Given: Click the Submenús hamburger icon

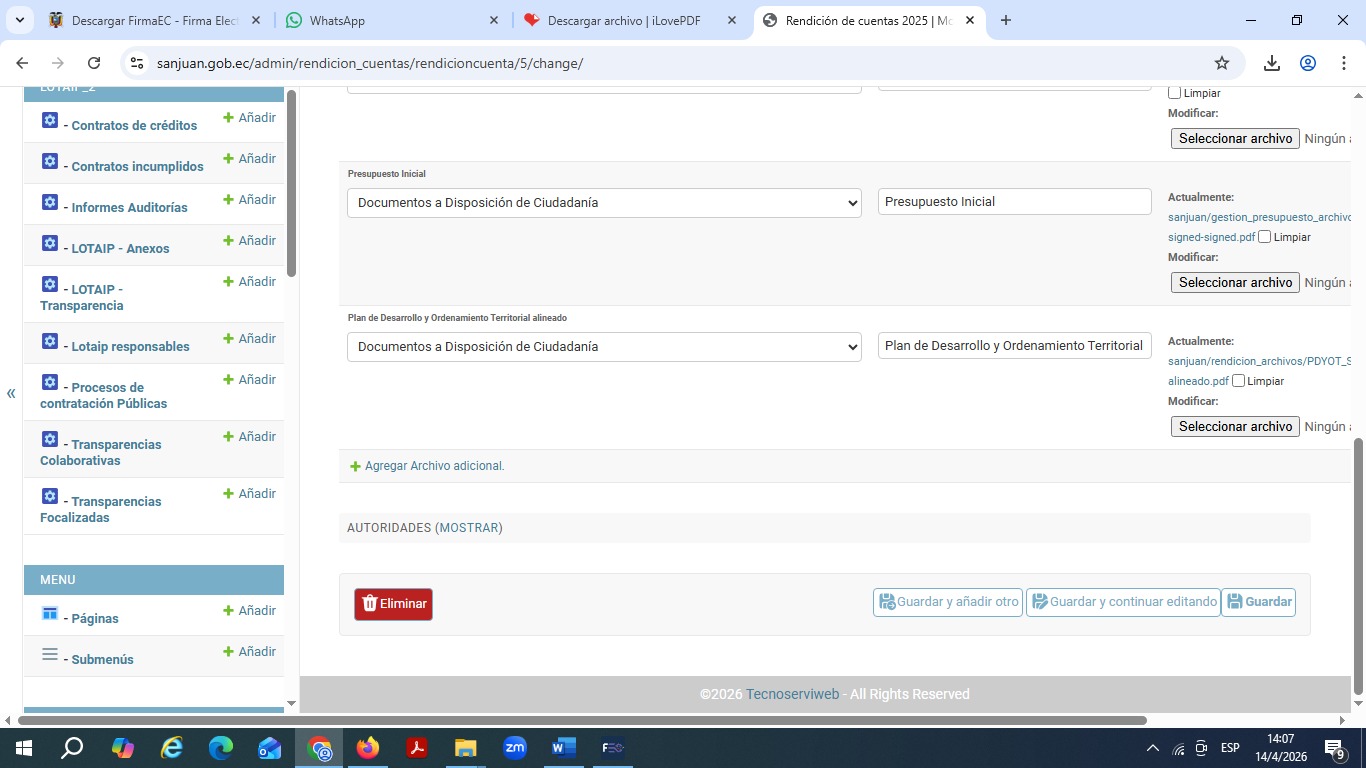Looking at the screenshot, I should 50,655.
